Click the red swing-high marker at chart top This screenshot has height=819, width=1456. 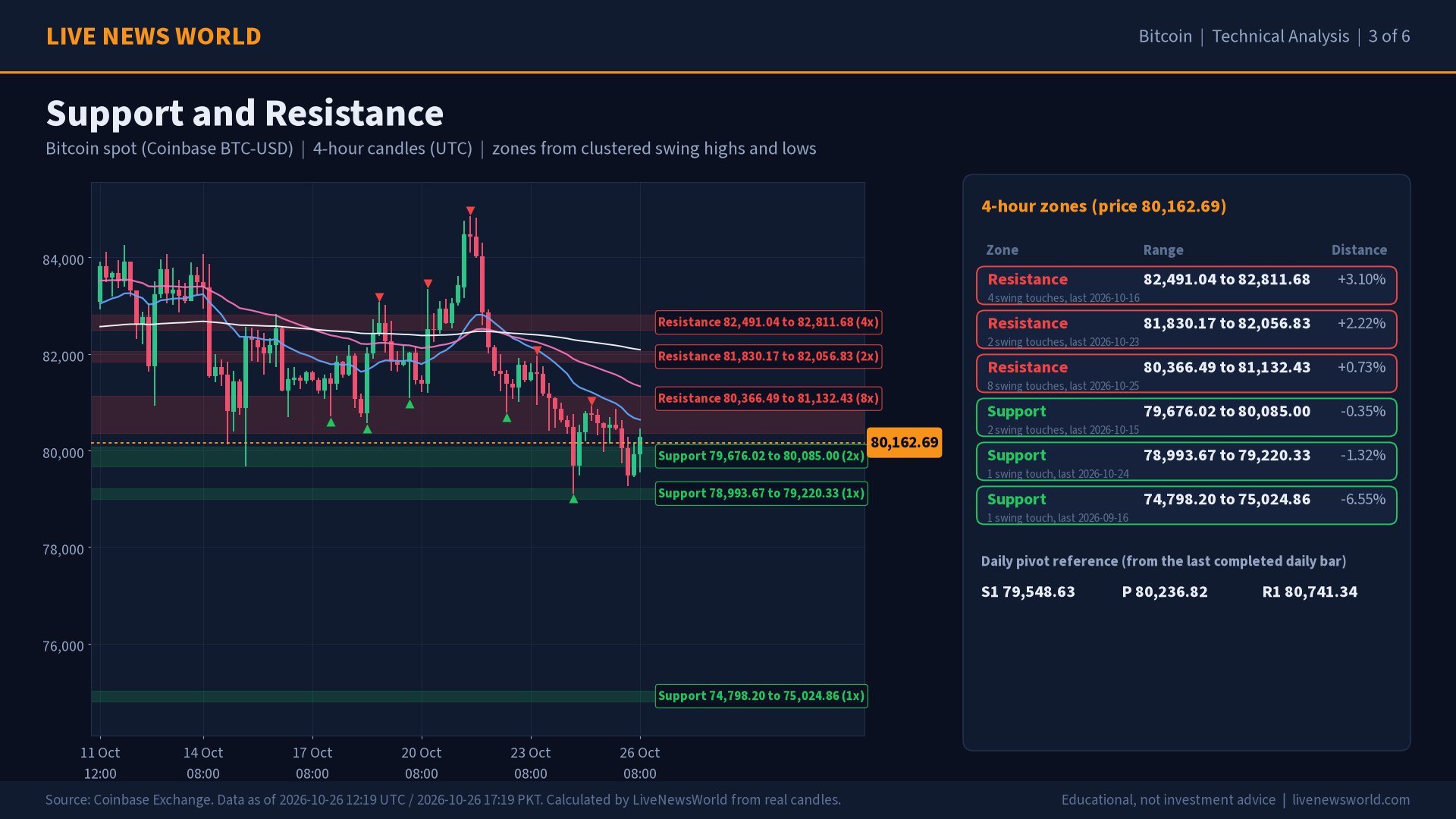point(470,211)
